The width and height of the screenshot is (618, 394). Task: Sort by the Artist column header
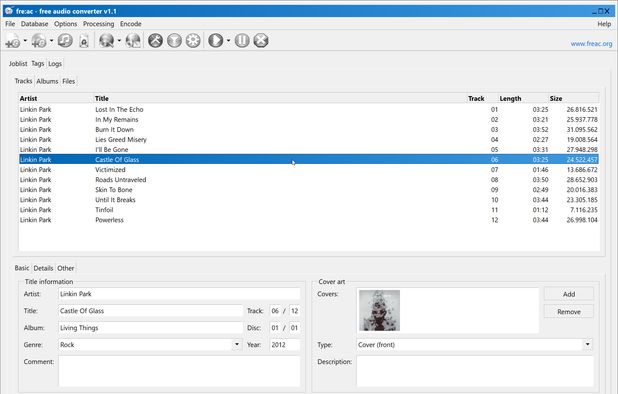[x=56, y=98]
